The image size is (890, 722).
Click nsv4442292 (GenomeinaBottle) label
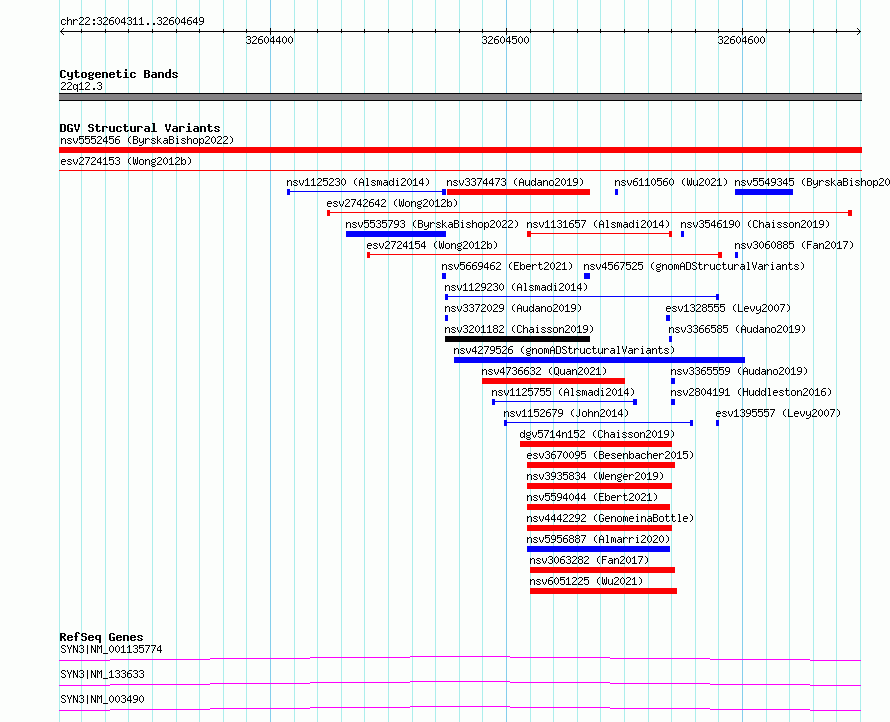click(610, 518)
